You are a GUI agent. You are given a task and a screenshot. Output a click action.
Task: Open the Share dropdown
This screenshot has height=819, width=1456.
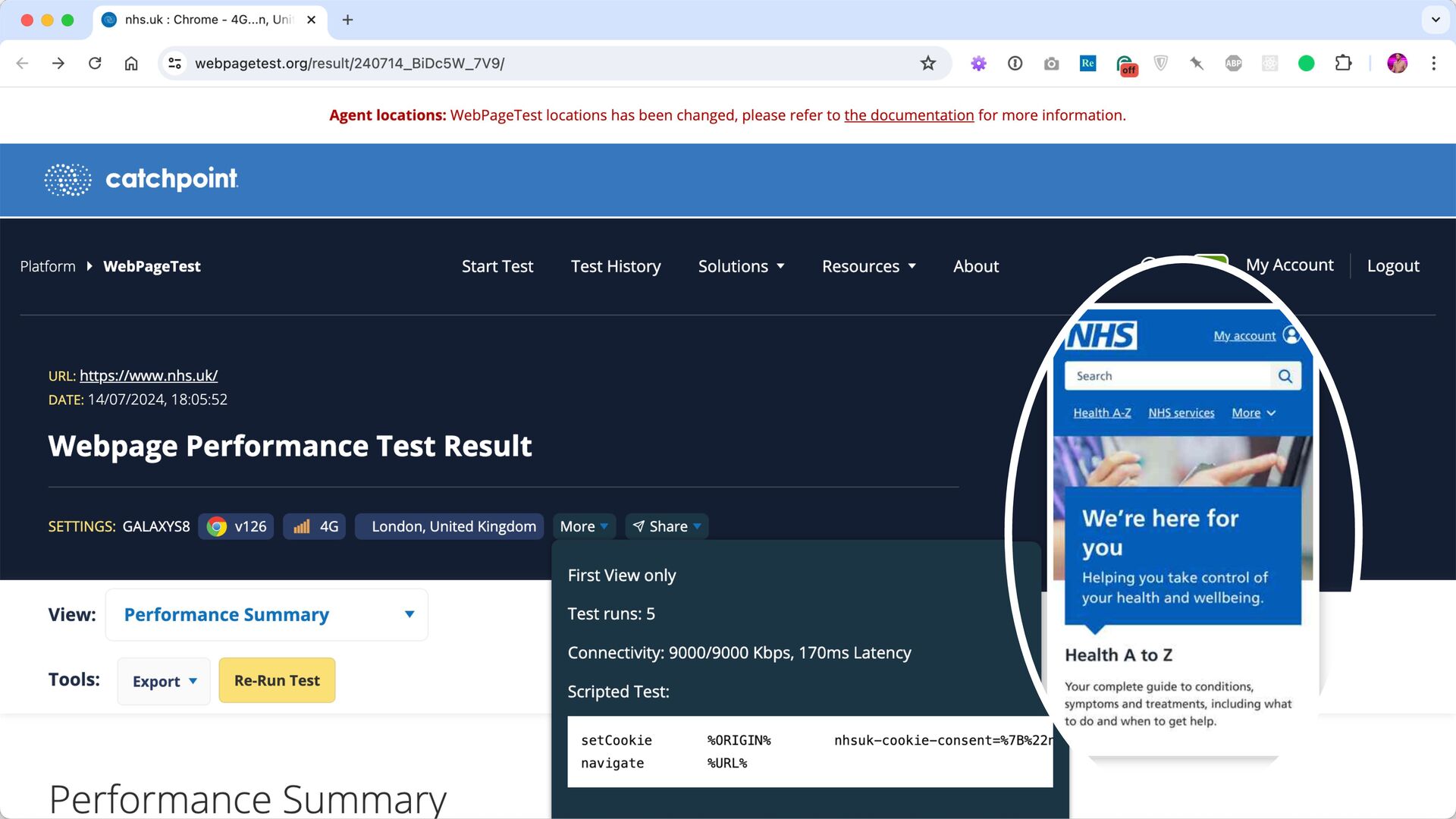pyautogui.click(x=667, y=526)
